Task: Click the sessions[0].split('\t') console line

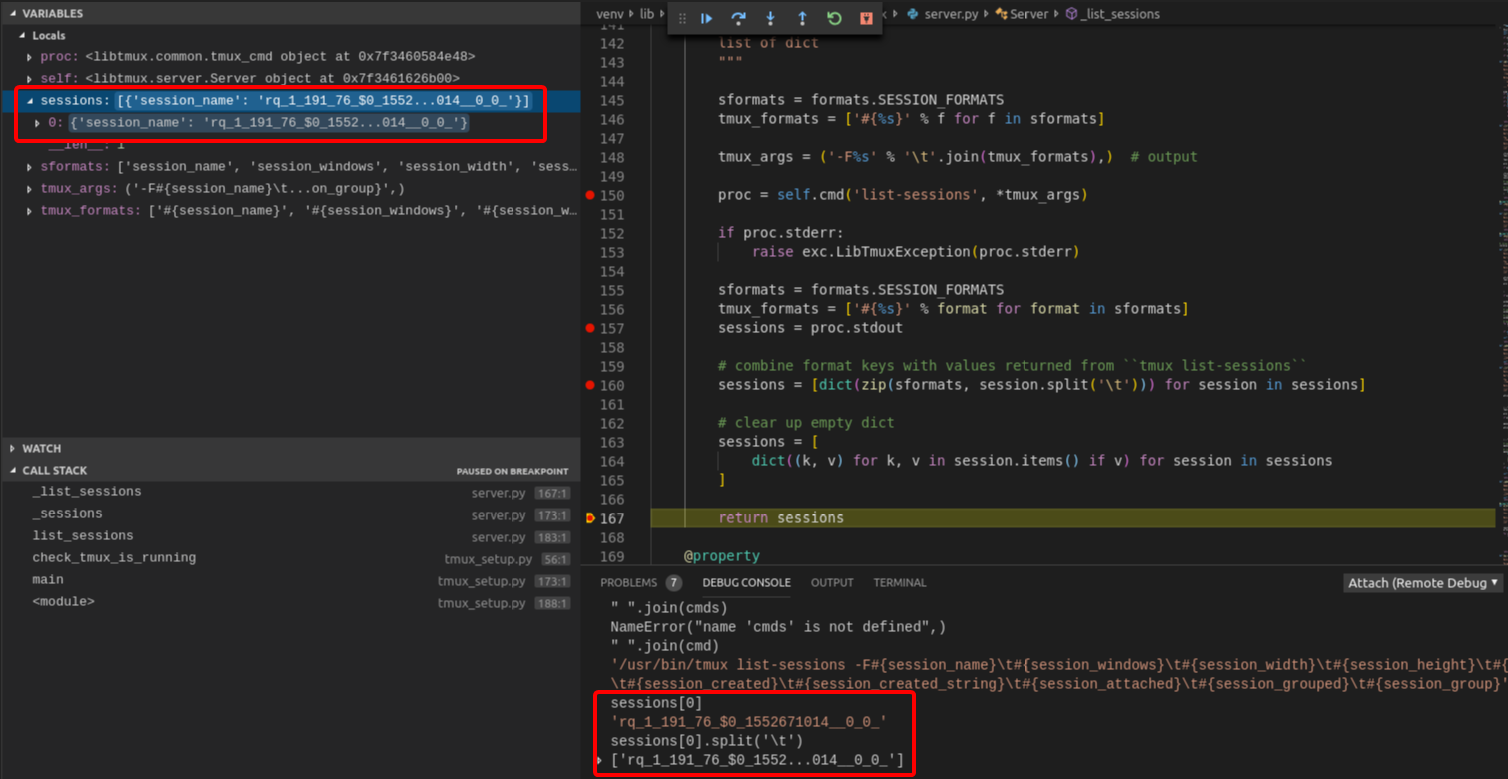Action: point(706,741)
